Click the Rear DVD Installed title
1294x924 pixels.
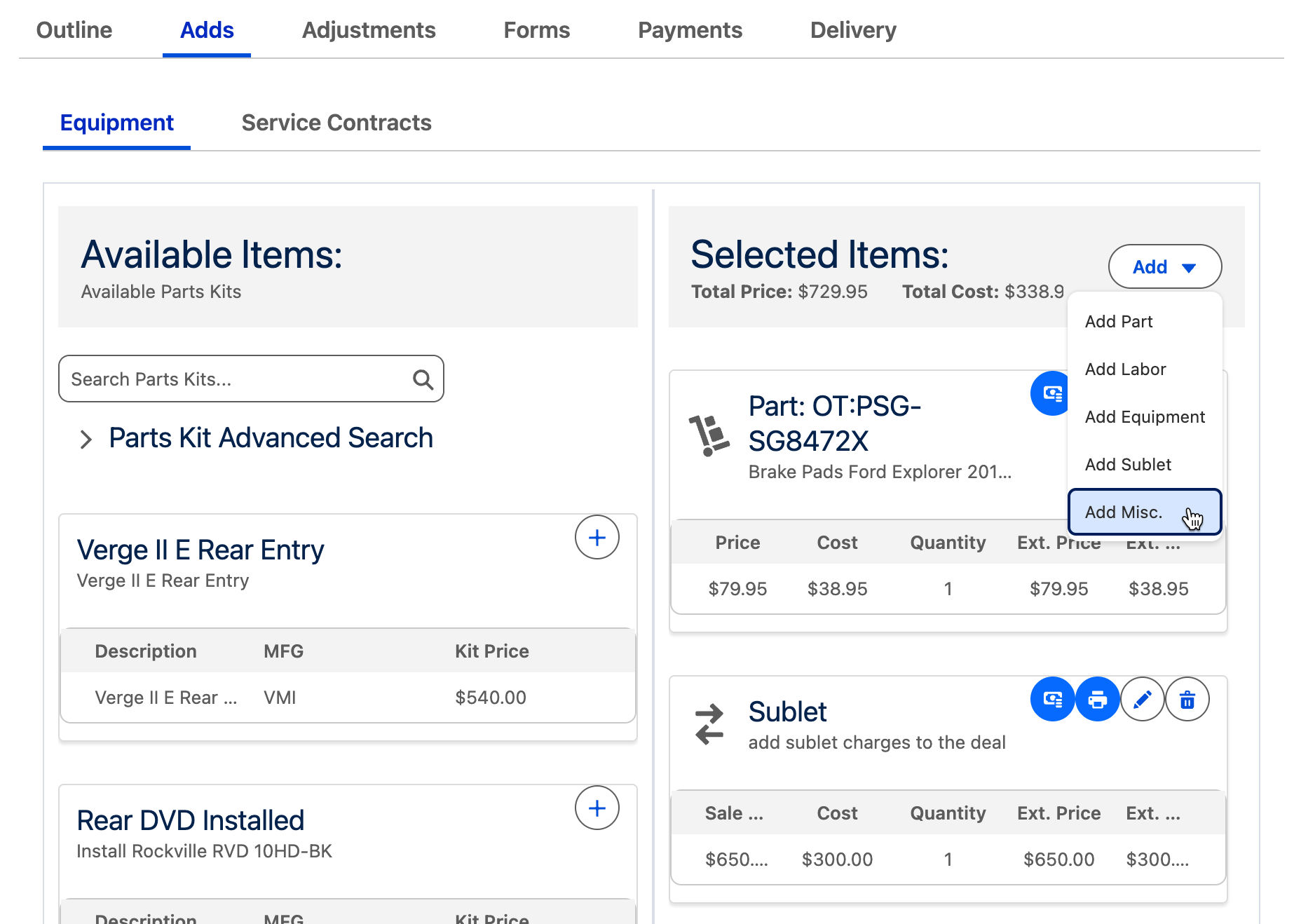[x=191, y=821]
